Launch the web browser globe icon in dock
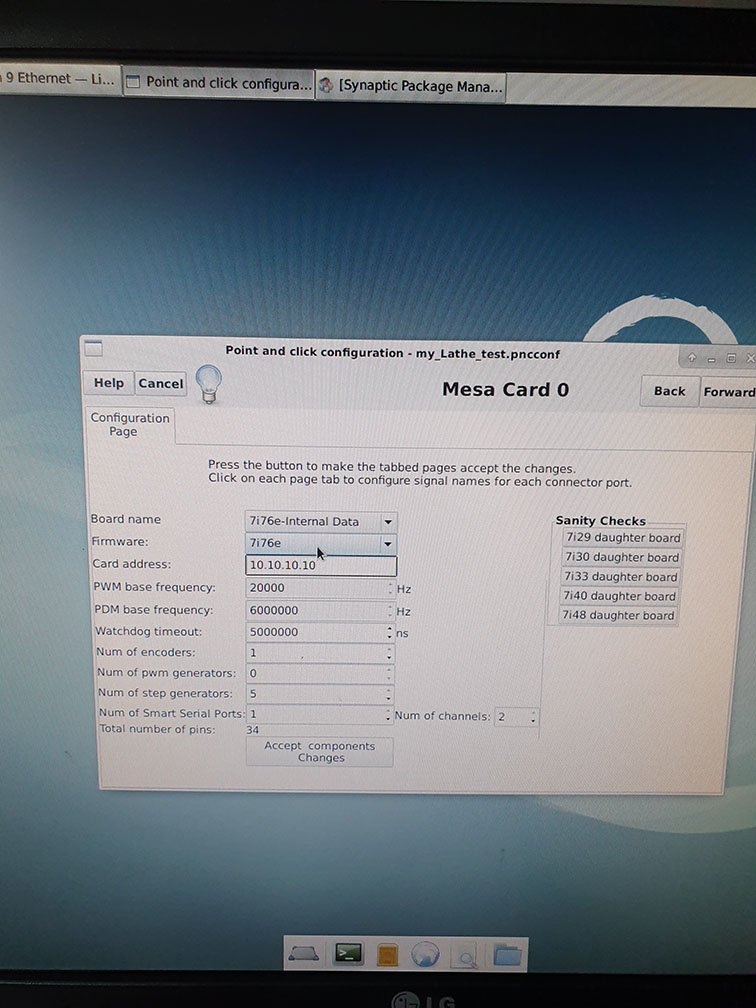This screenshot has height=1008, width=756. [425, 955]
